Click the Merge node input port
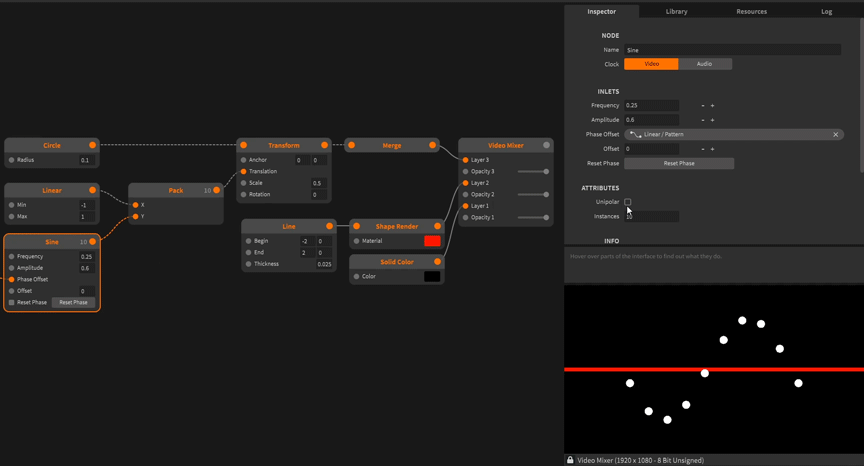The image size is (864, 466). [x=352, y=145]
